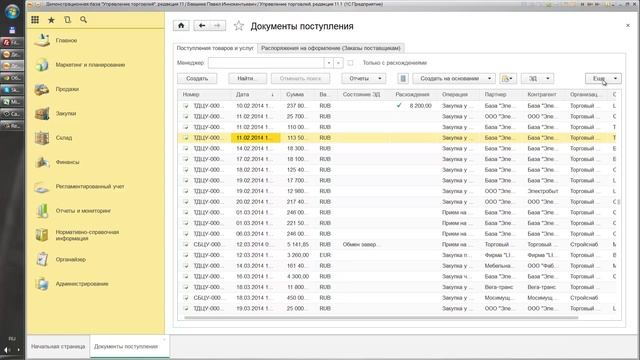The width and height of the screenshot is (640, 360).
Task: Navigate back with the left arrow
Action: pyautogui.click(x=202, y=26)
